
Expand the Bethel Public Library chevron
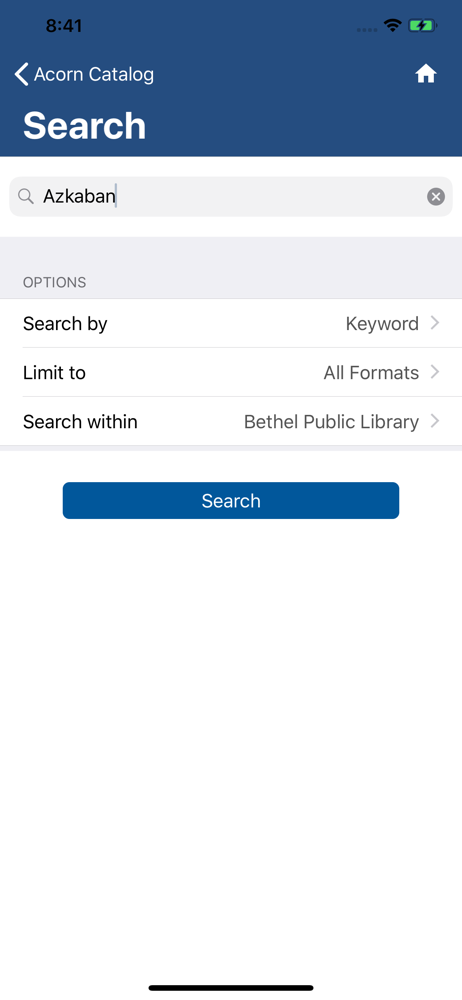click(x=435, y=421)
